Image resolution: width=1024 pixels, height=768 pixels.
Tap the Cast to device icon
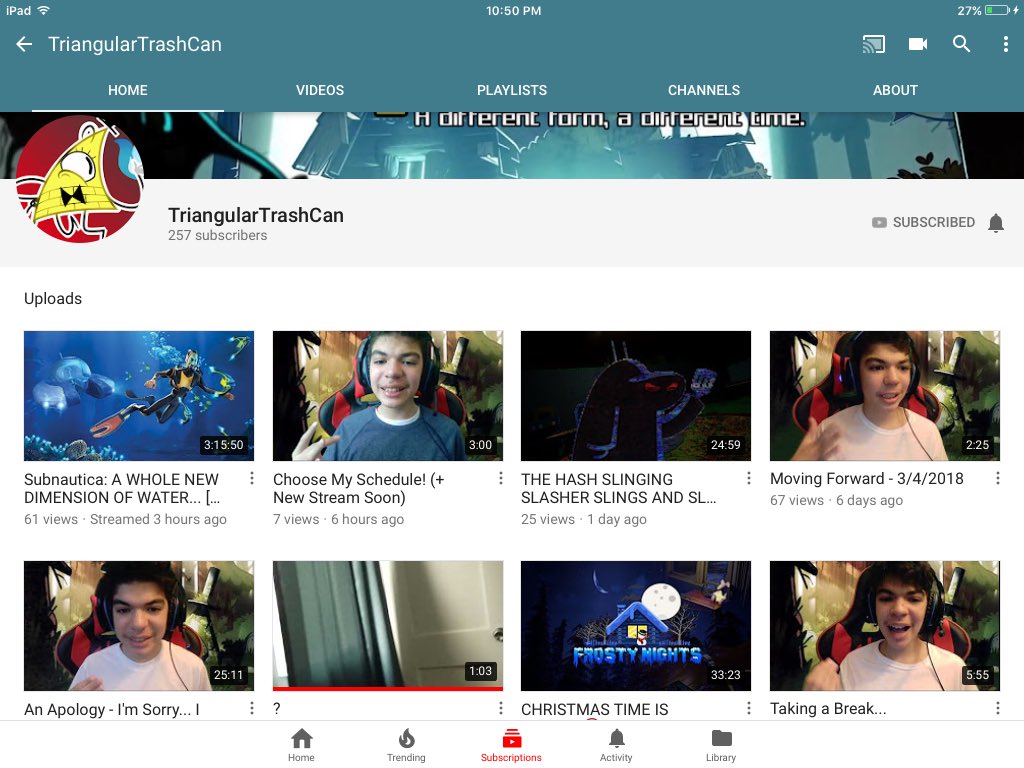pyautogui.click(x=873, y=44)
